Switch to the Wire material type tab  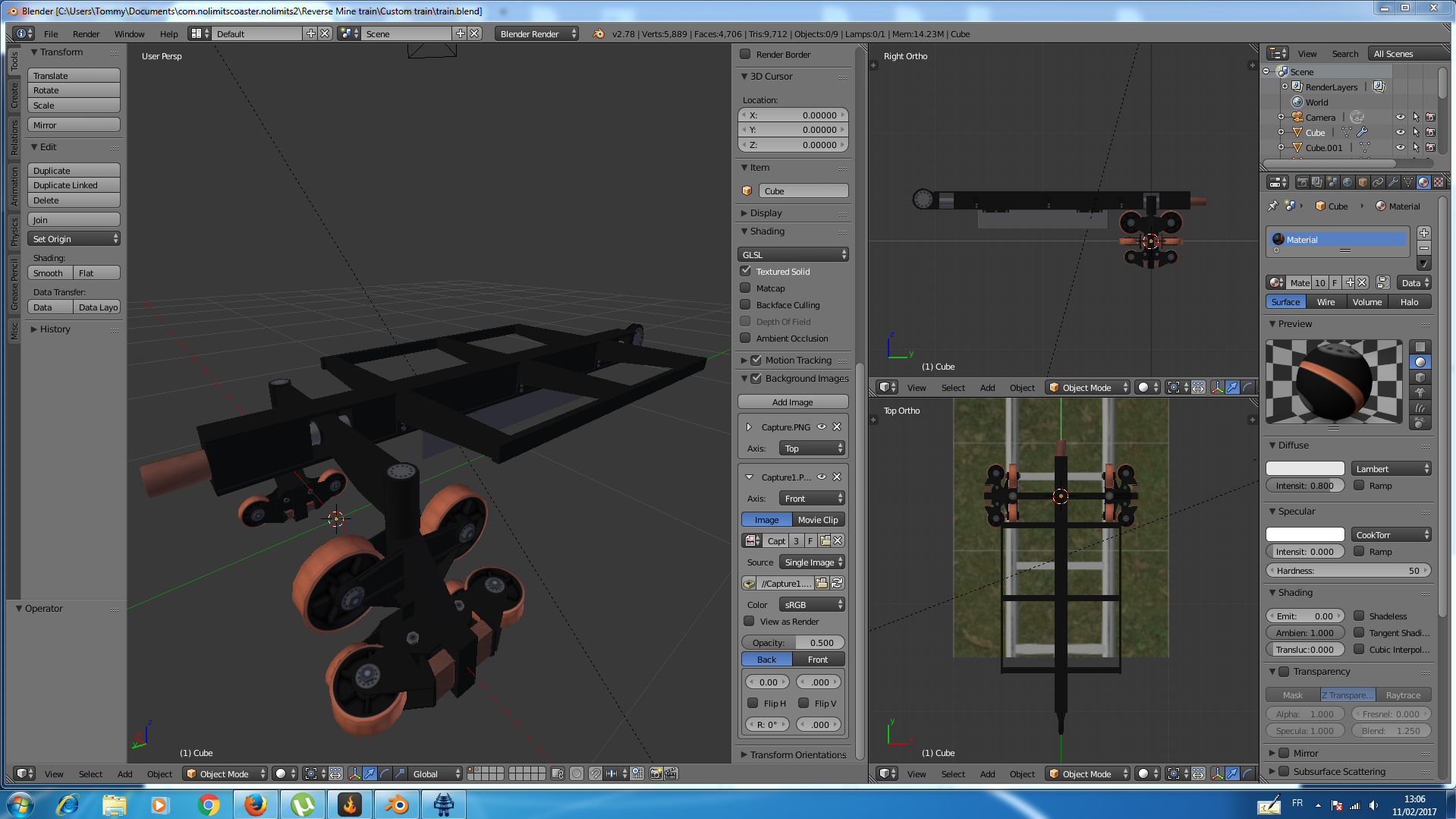1325,302
